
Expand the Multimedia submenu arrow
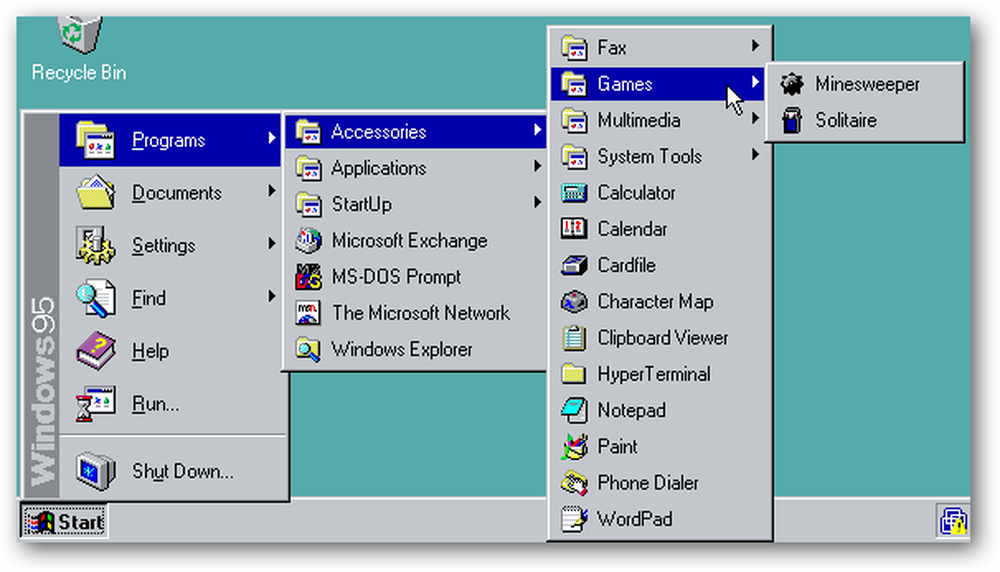[x=755, y=119]
